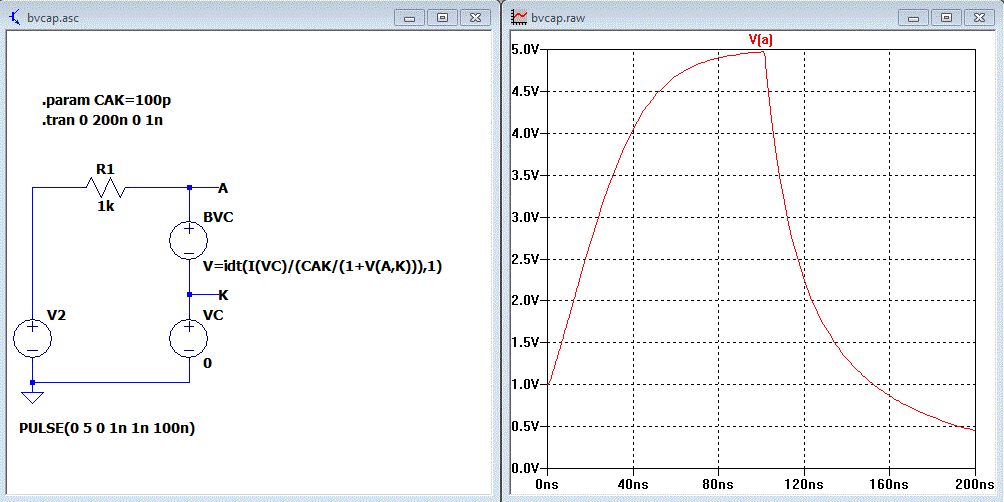This screenshot has height=502, width=1004.
Task: Click the ground symbol in the schematic
Action: [x=32, y=397]
